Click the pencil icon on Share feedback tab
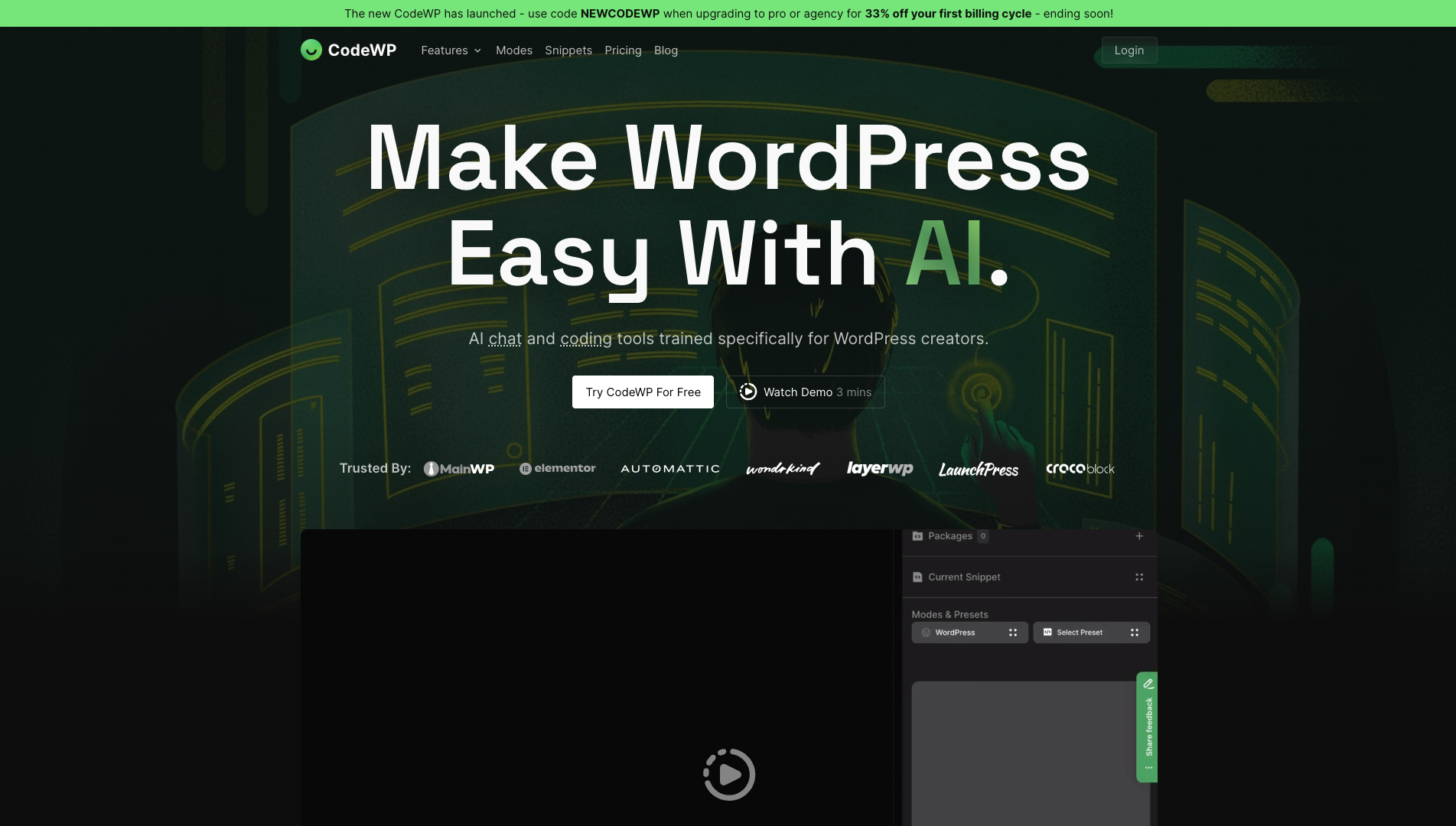The image size is (1456, 826). (x=1148, y=684)
